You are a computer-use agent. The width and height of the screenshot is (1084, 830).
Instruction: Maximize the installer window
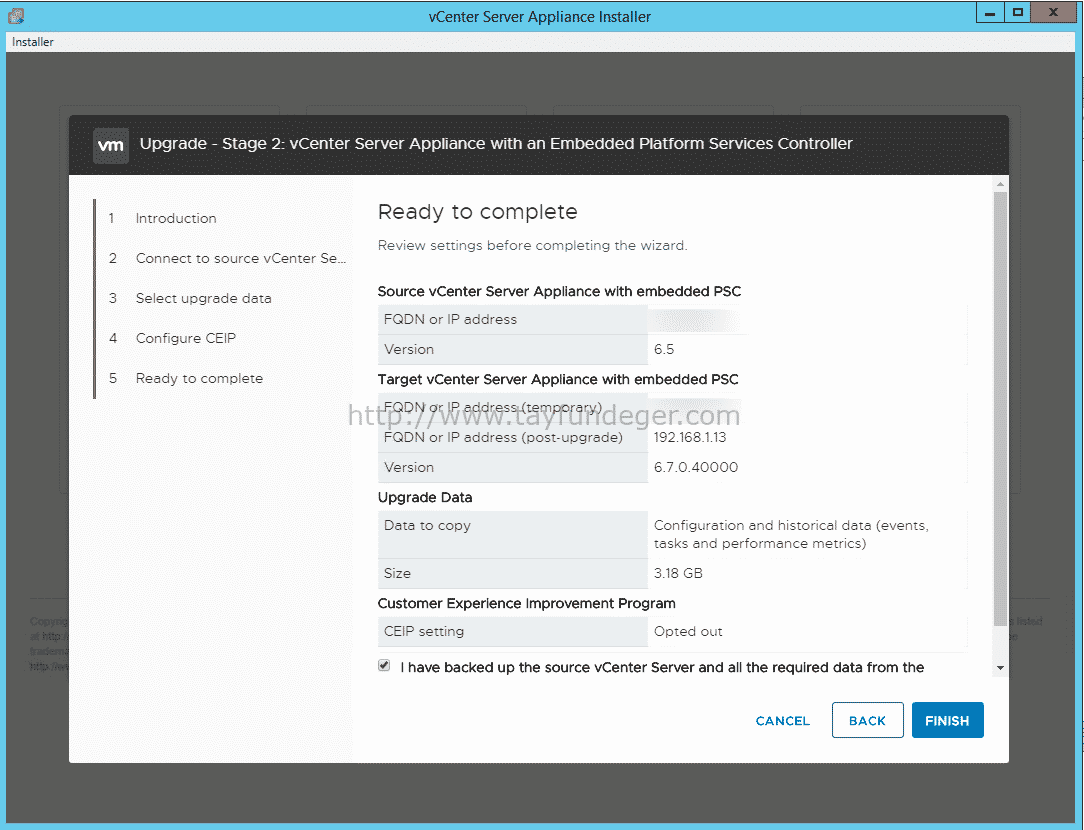(1017, 12)
